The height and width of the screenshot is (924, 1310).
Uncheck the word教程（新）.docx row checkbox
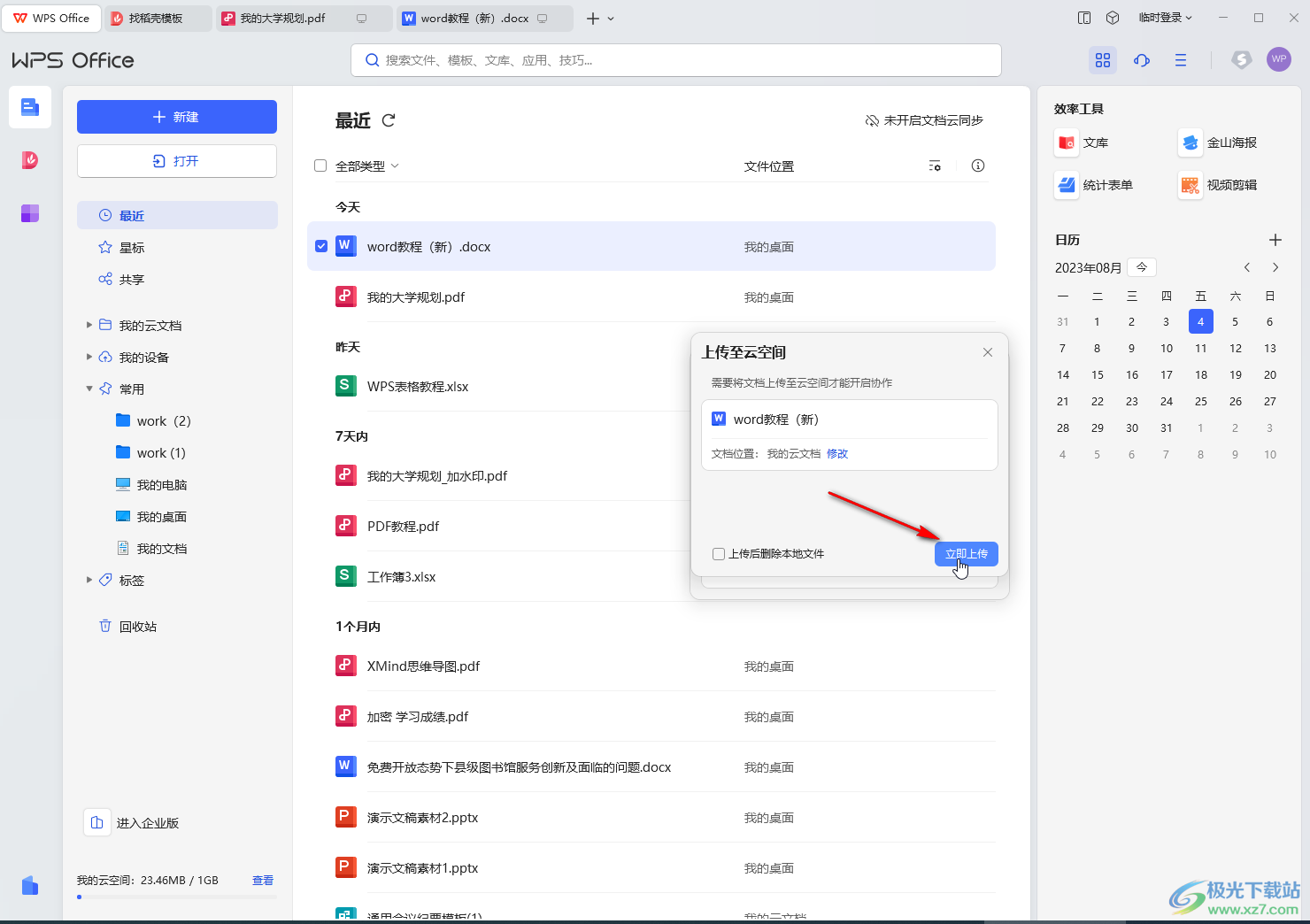pos(321,246)
